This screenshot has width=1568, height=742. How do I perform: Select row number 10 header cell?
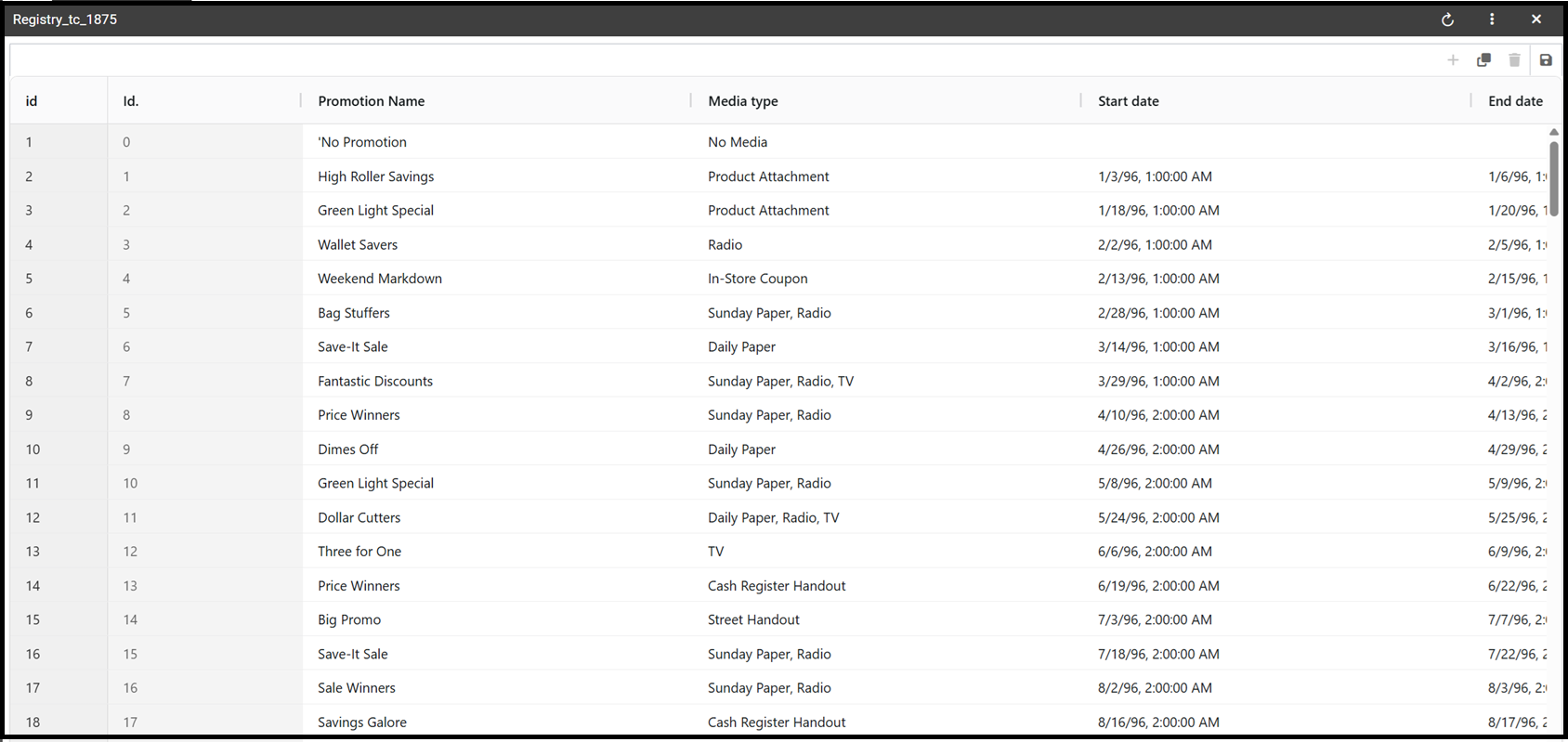click(59, 449)
